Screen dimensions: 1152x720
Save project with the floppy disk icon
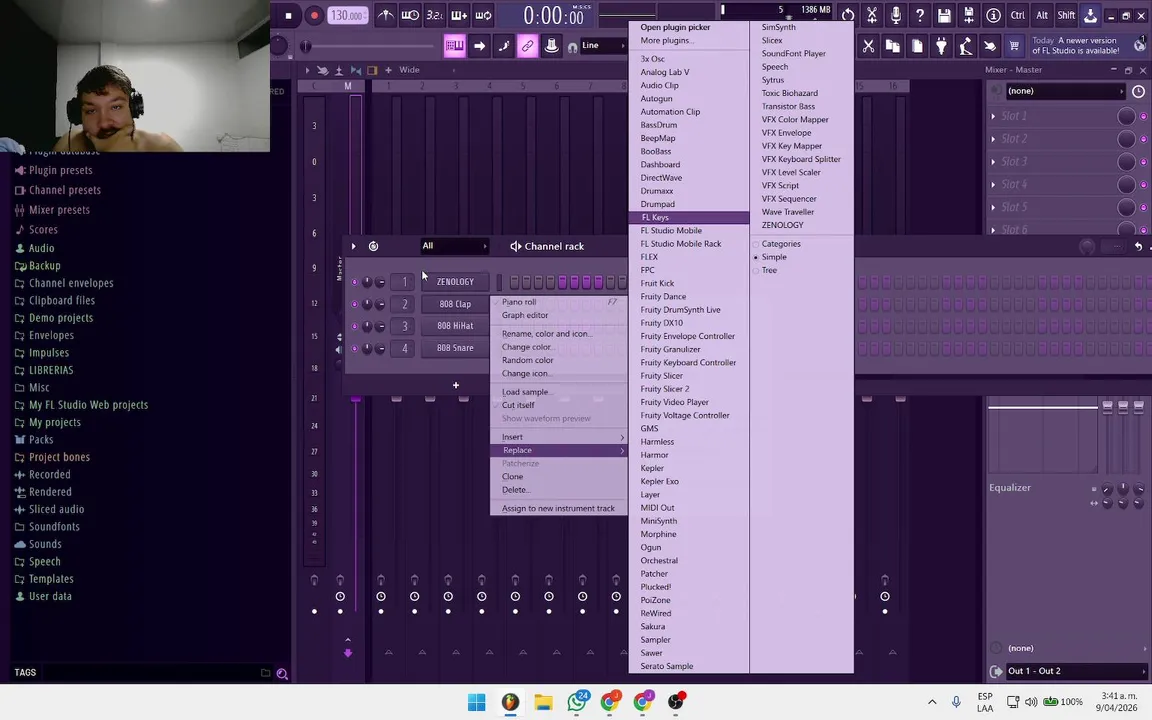[944, 15]
